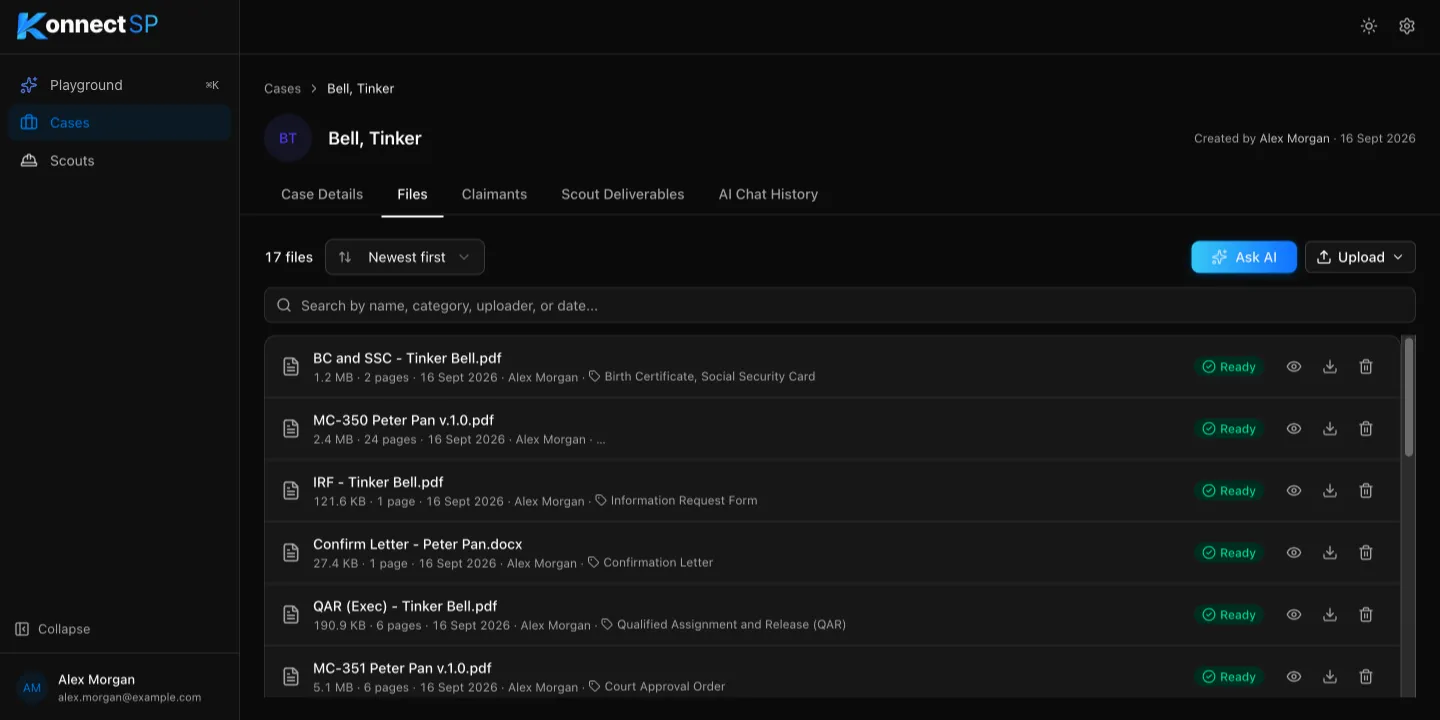Click the file list scrollbar
Screen dimensions: 1440x720
[x=1409, y=396]
